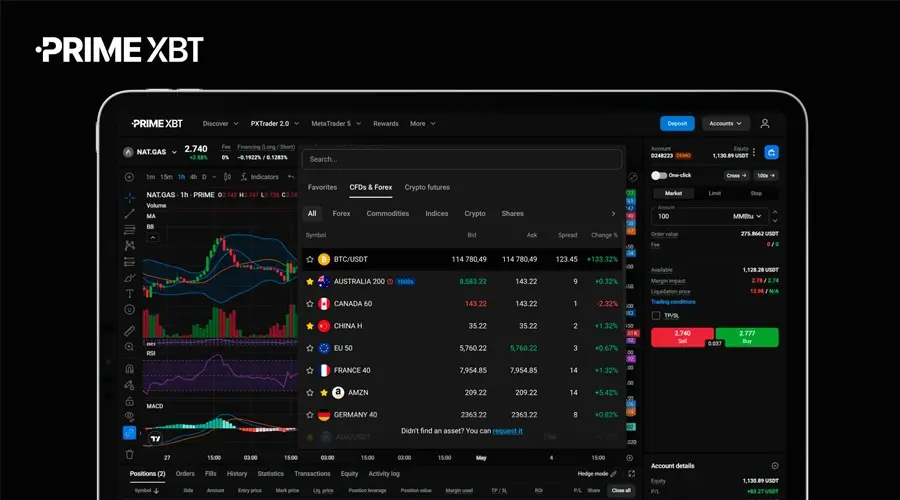Expand the PXTrader 2.0 menu
The height and width of the screenshot is (500, 900).
[275, 123]
